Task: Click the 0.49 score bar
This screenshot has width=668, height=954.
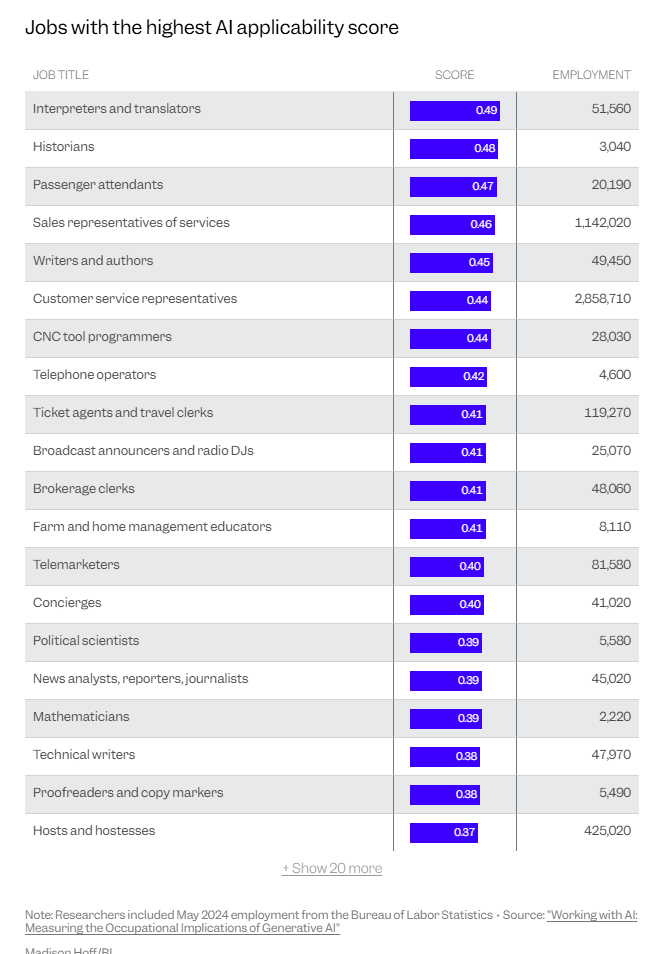Action: 455,111
